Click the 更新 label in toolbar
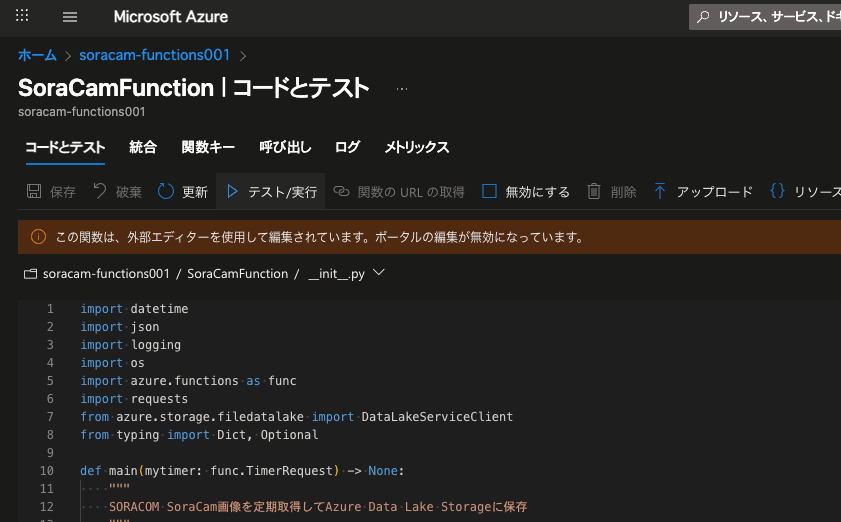Image resolution: width=841 pixels, height=522 pixels. 195,192
